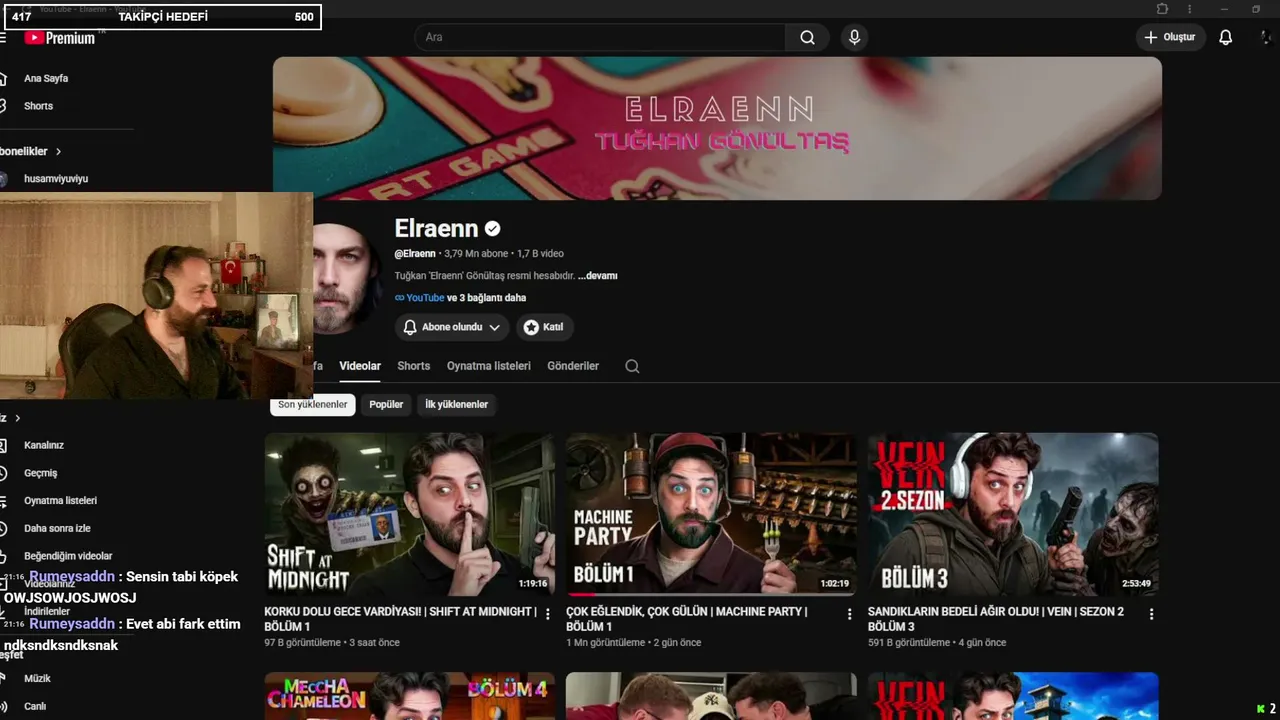Switch to the channel Shorts tab
The width and height of the screenshot is (1280, 720).
[414, 366]
